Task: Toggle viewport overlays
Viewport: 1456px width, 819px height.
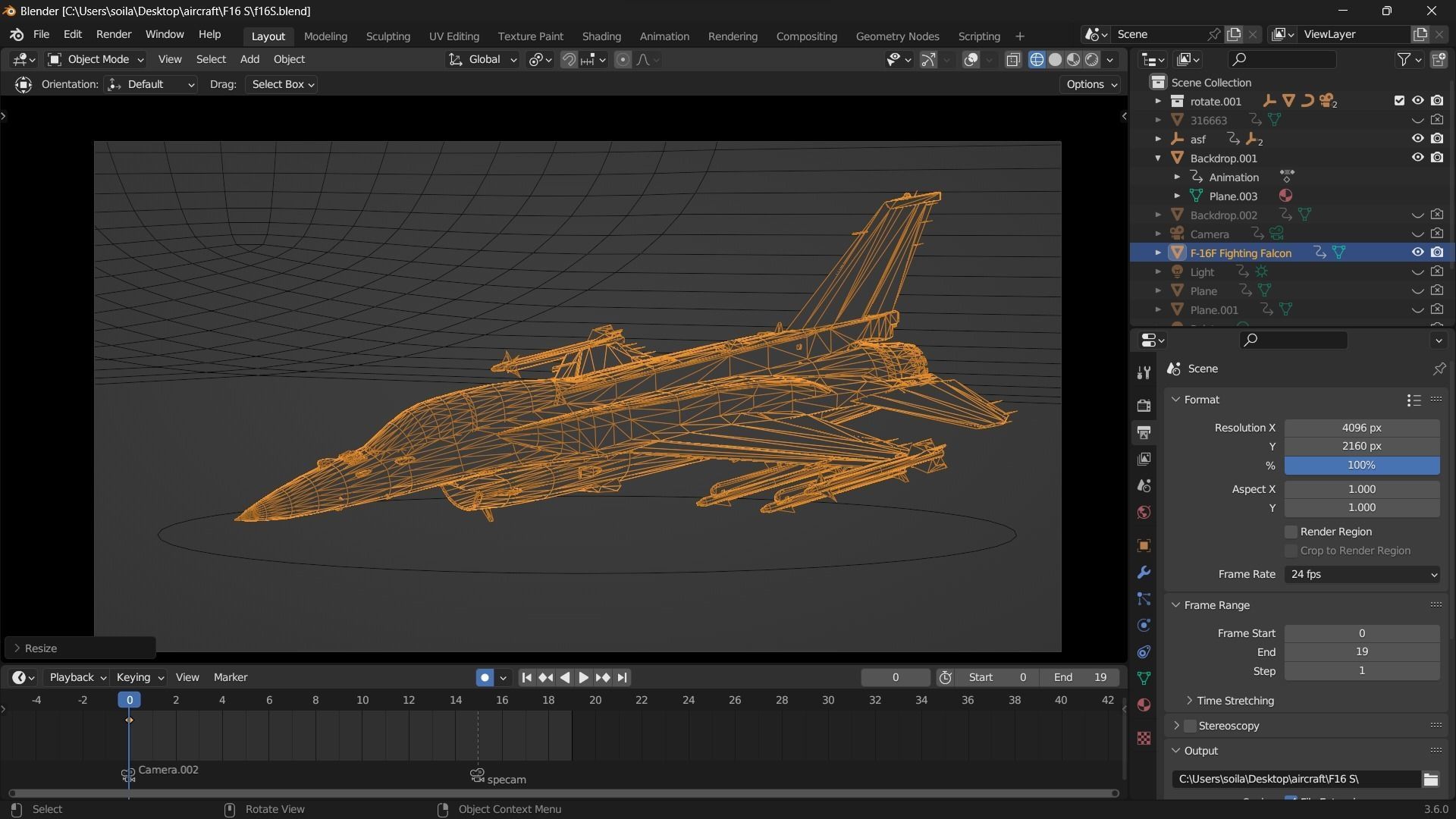Action: 971,59
